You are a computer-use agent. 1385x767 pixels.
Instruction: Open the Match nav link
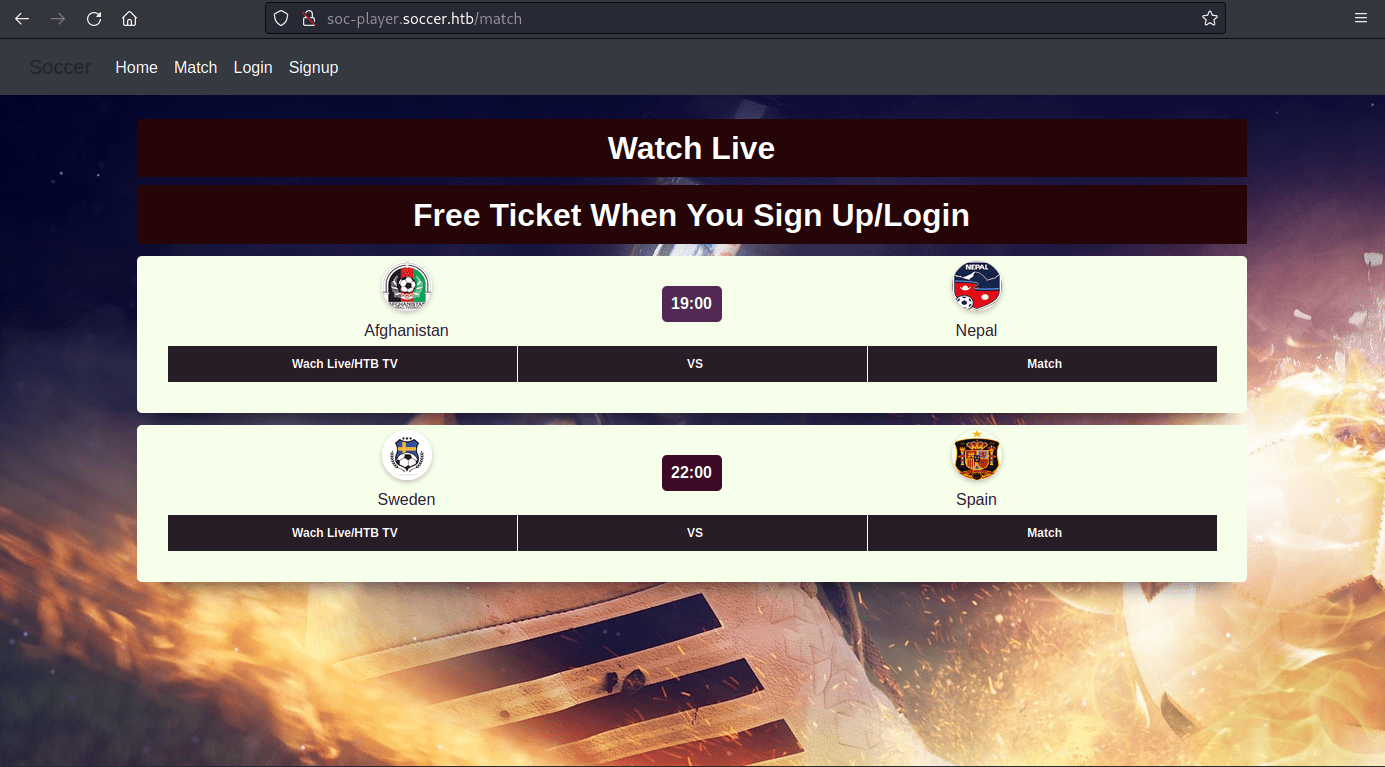[195, 67]
